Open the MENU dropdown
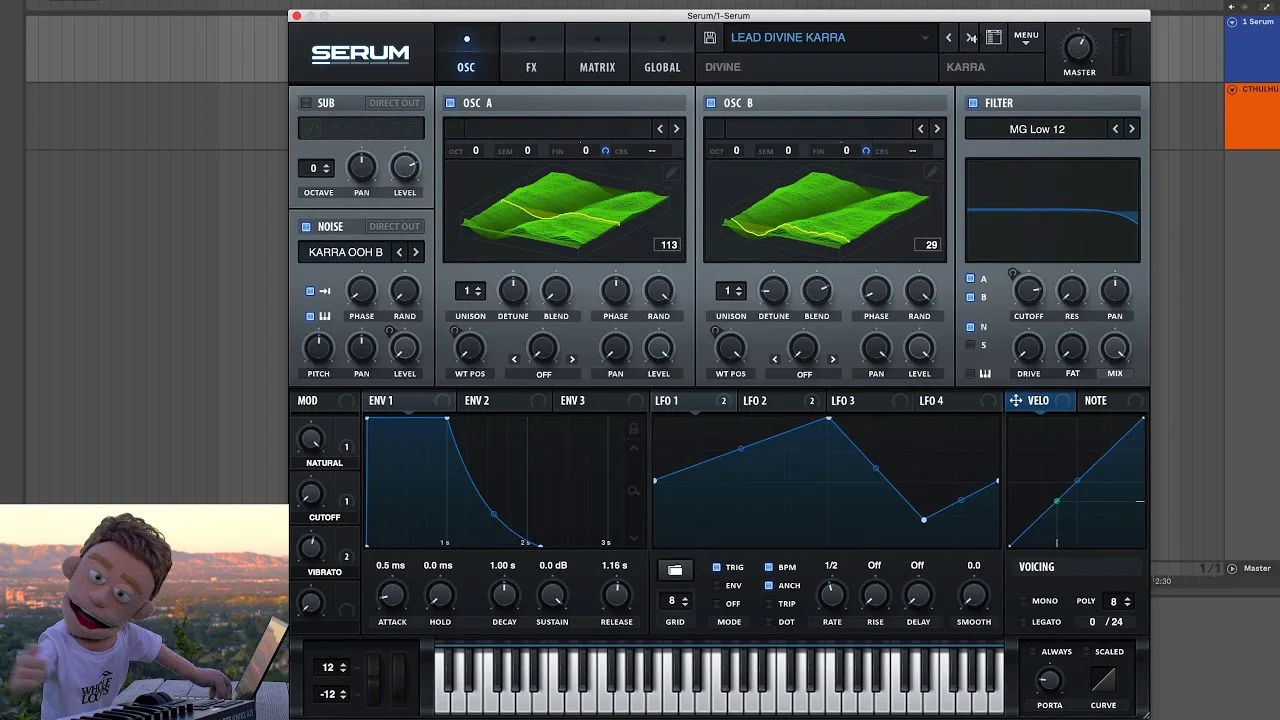The width and height of the screenshot is (1280, 720). coord(1026,38)
